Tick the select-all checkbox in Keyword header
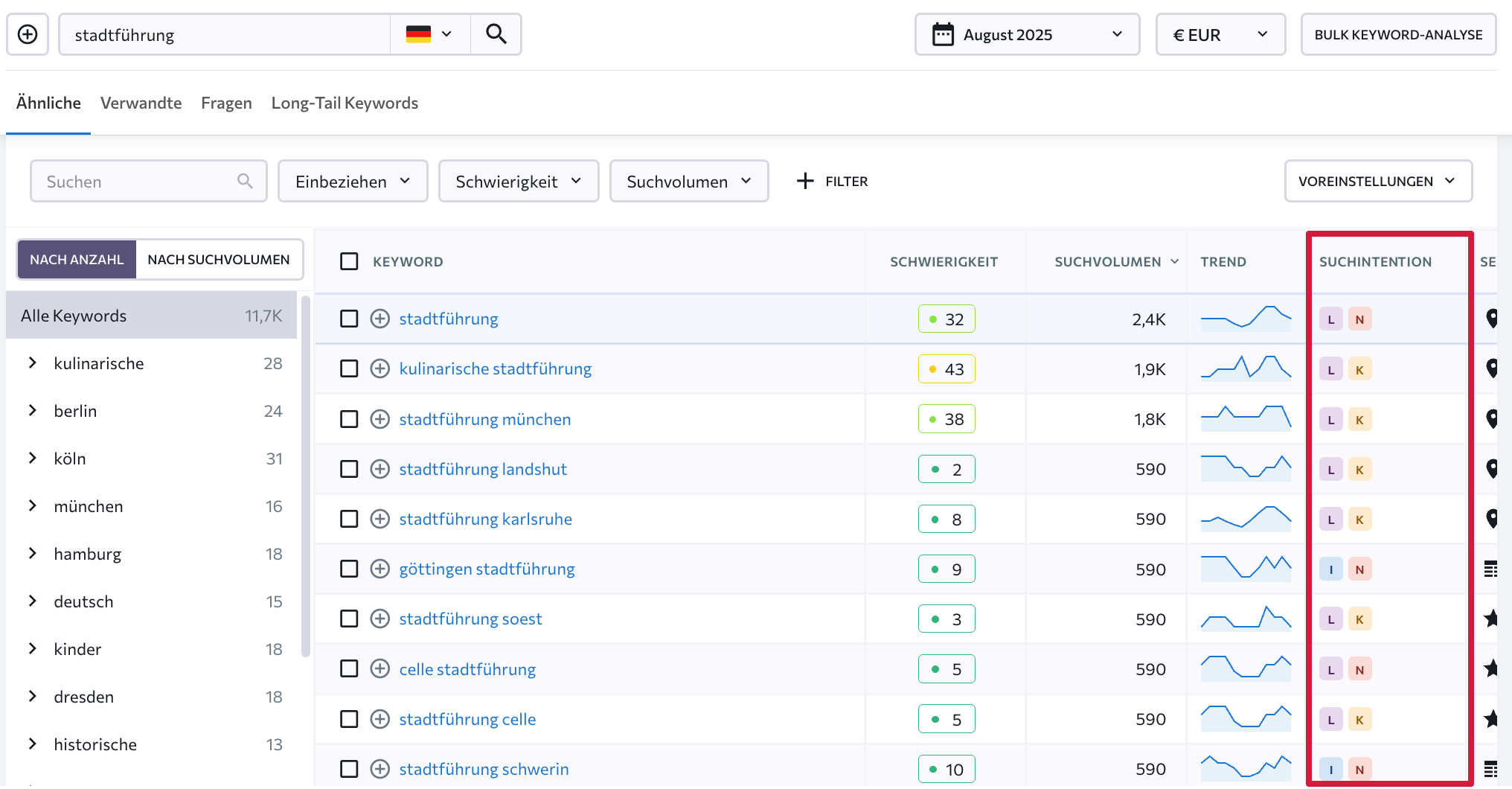The height and width of the screenshot is (789, 1512). [349, 261]
